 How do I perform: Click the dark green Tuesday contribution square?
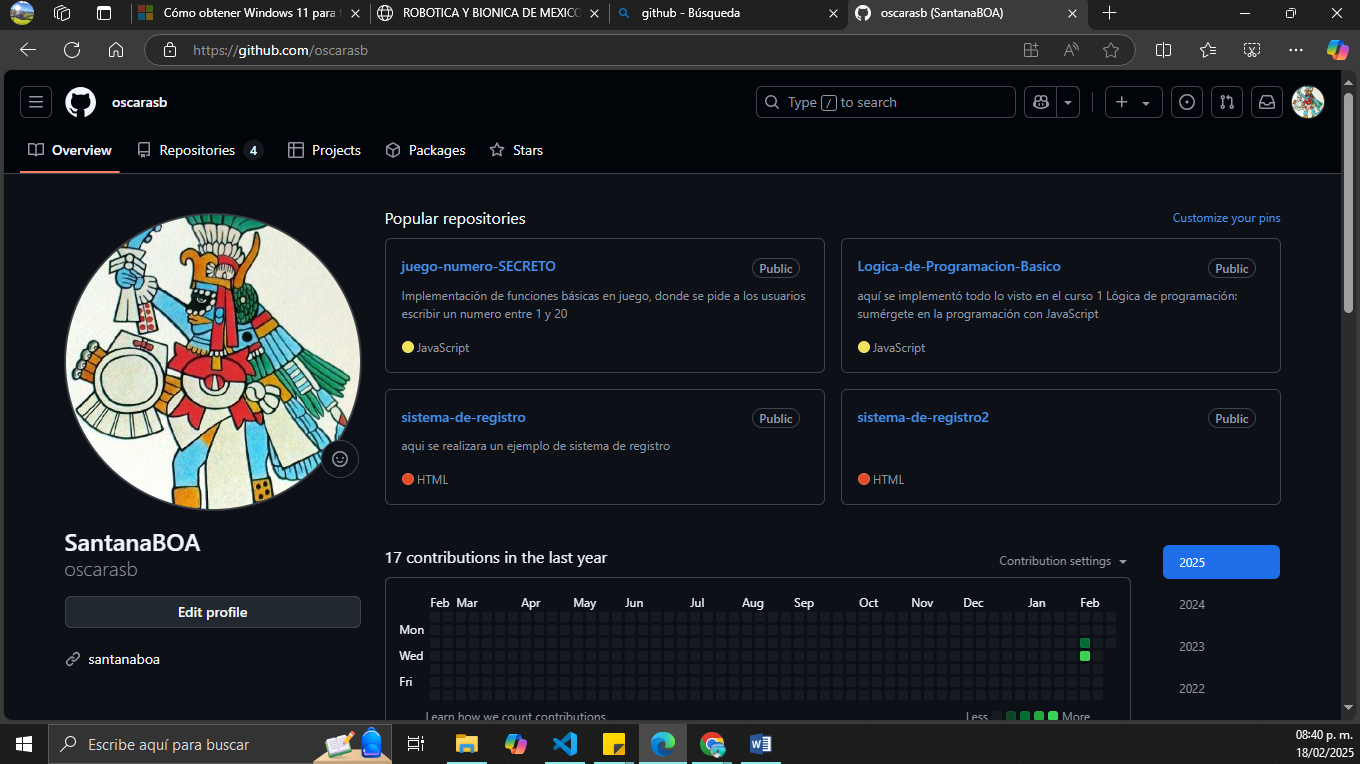(1085, 643)
